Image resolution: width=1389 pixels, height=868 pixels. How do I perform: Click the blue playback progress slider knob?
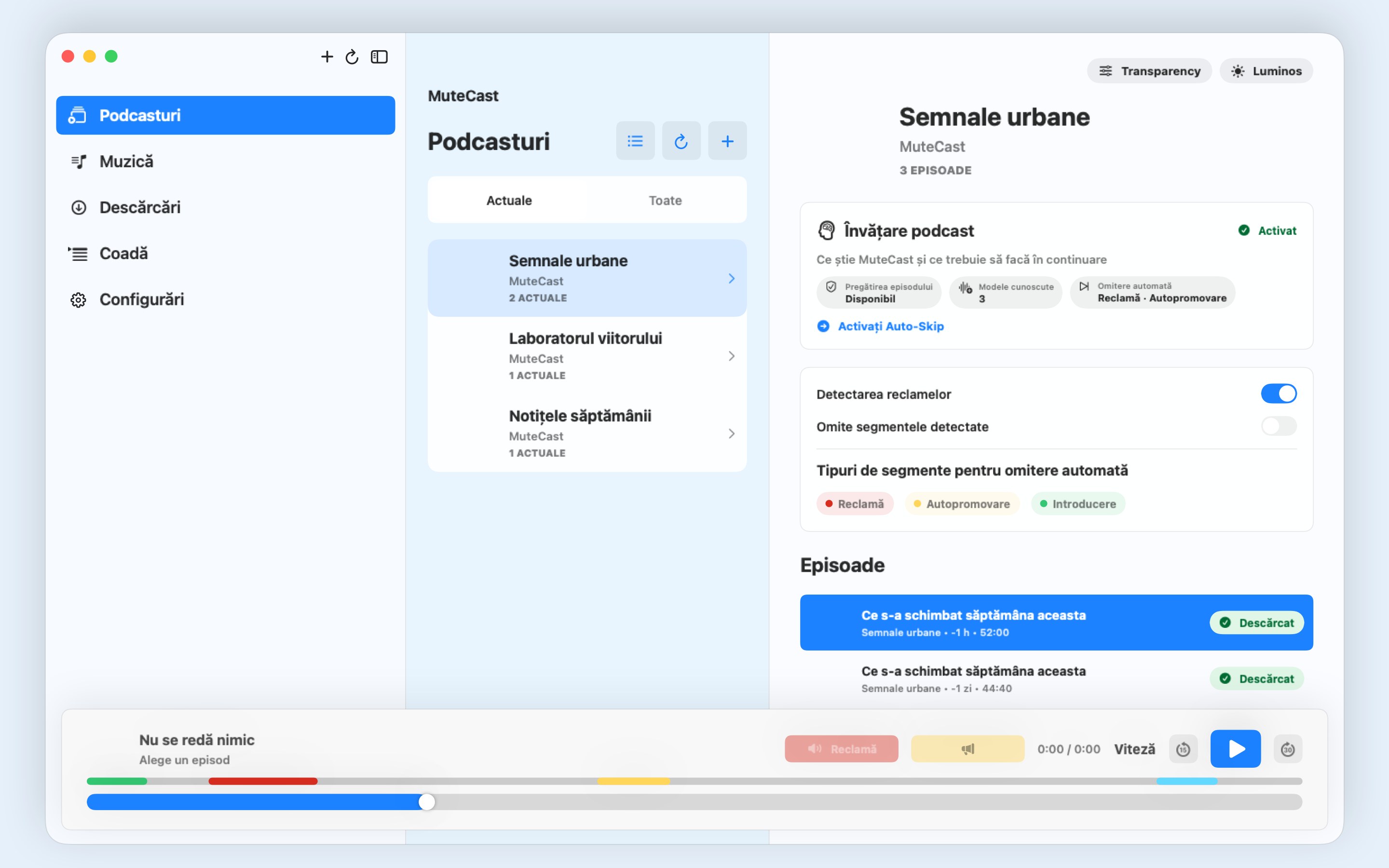click(426, 801)
